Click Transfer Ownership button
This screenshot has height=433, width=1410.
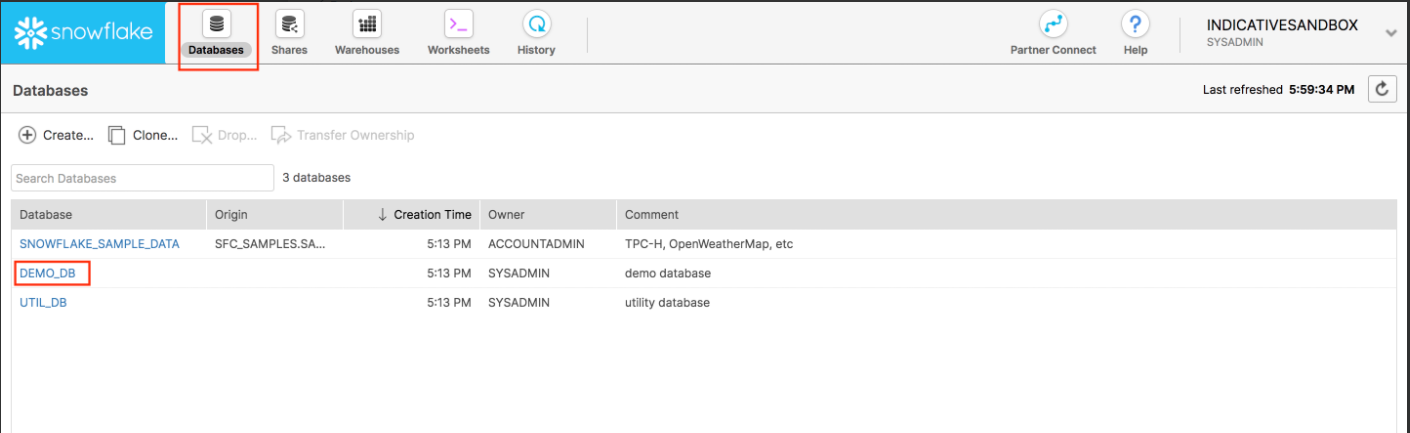click(342, 135)
